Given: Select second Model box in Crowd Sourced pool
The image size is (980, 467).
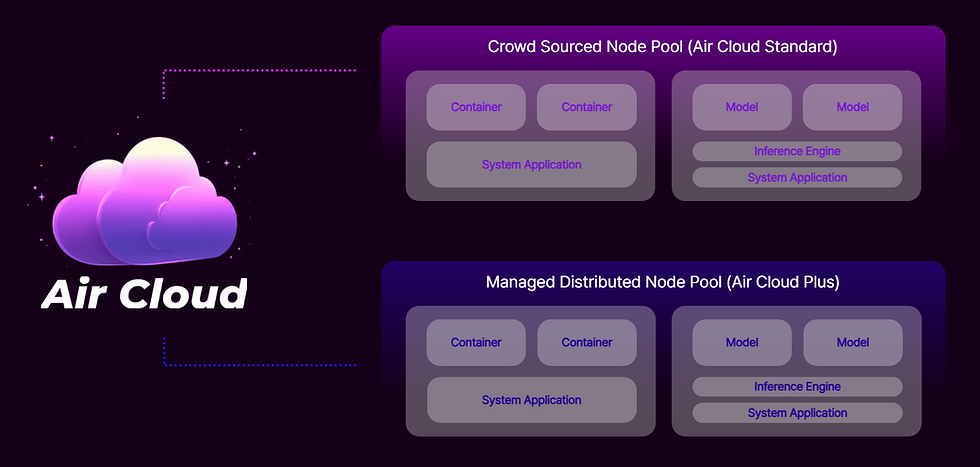Looking at the screenshot, I should point(852,107).
